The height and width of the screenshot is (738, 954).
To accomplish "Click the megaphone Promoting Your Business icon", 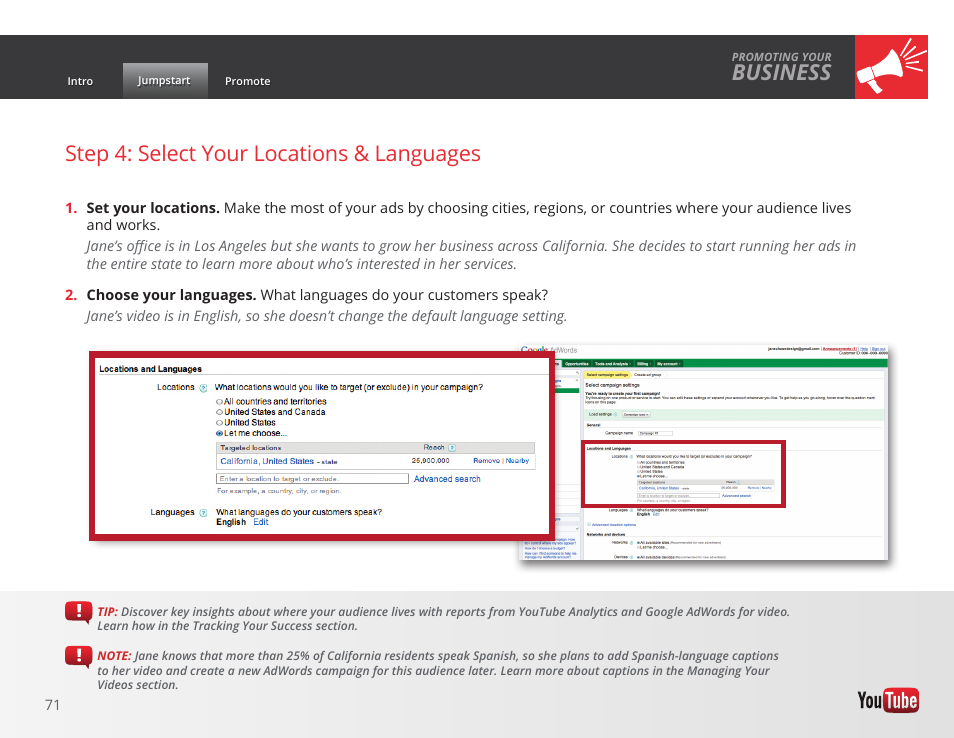I will tap(891, 67).
